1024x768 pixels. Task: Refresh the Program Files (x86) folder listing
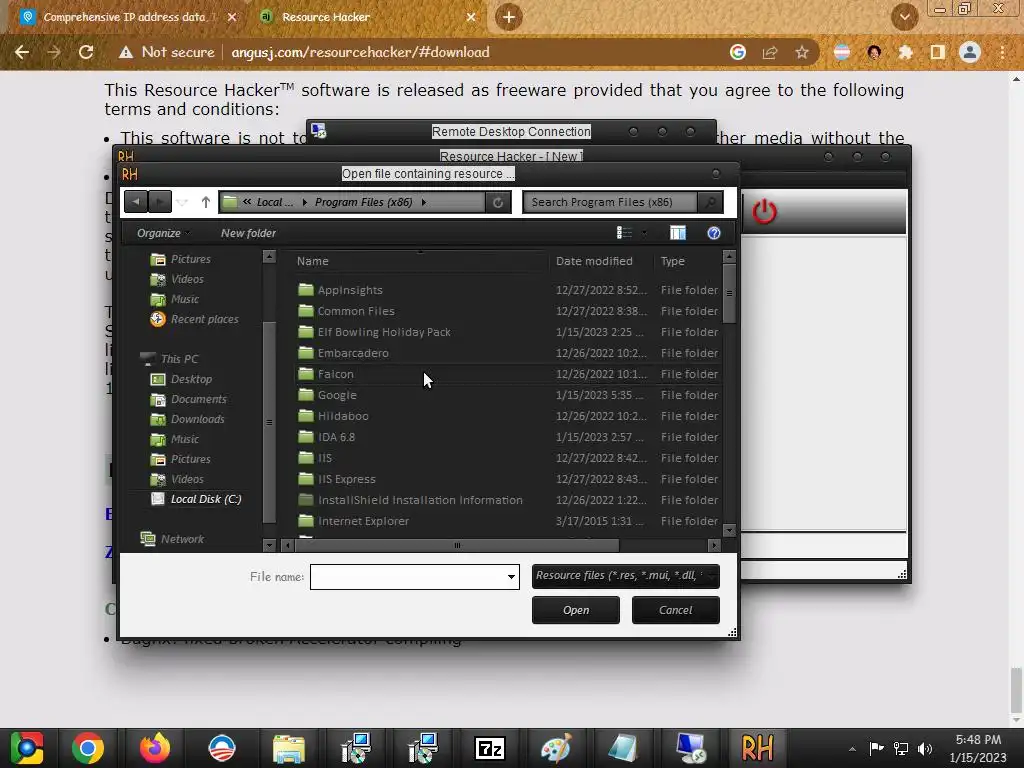[x=498, y=202]
